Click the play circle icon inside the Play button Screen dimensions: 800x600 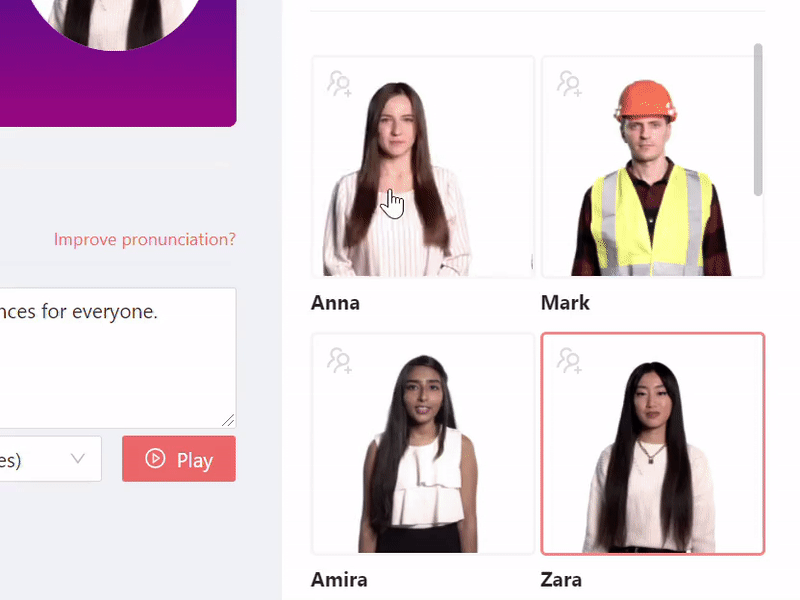pos(155,459)
